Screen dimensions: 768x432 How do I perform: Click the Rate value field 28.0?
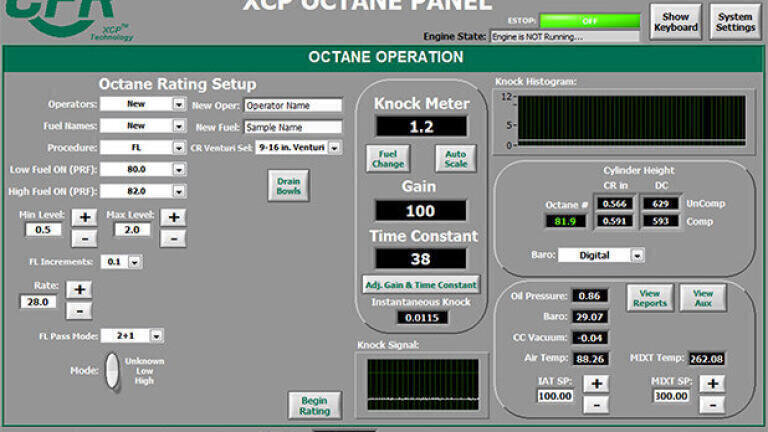click(x=38, y=302)
